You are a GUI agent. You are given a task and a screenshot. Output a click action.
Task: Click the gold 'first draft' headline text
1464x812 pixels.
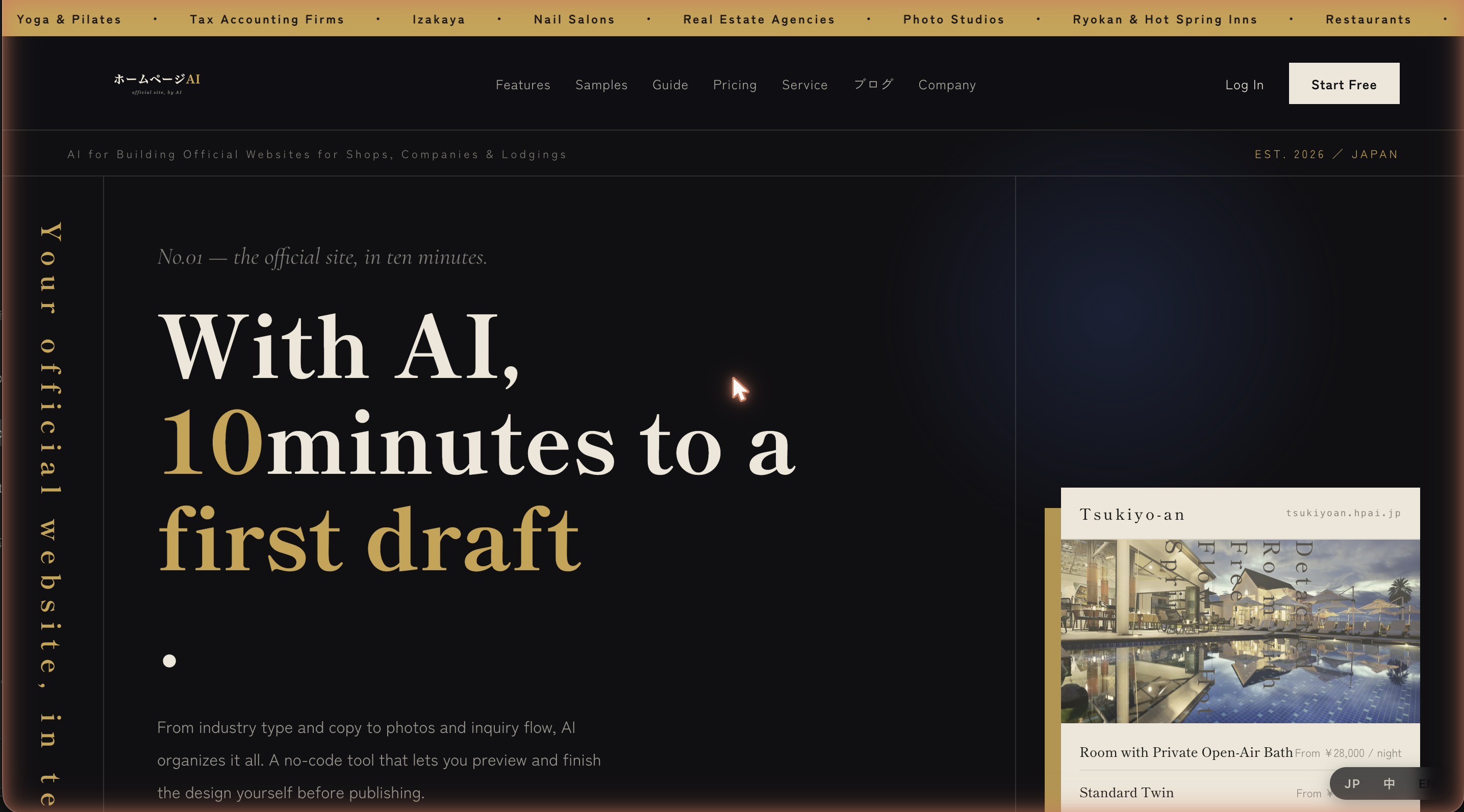click(370, 539)
